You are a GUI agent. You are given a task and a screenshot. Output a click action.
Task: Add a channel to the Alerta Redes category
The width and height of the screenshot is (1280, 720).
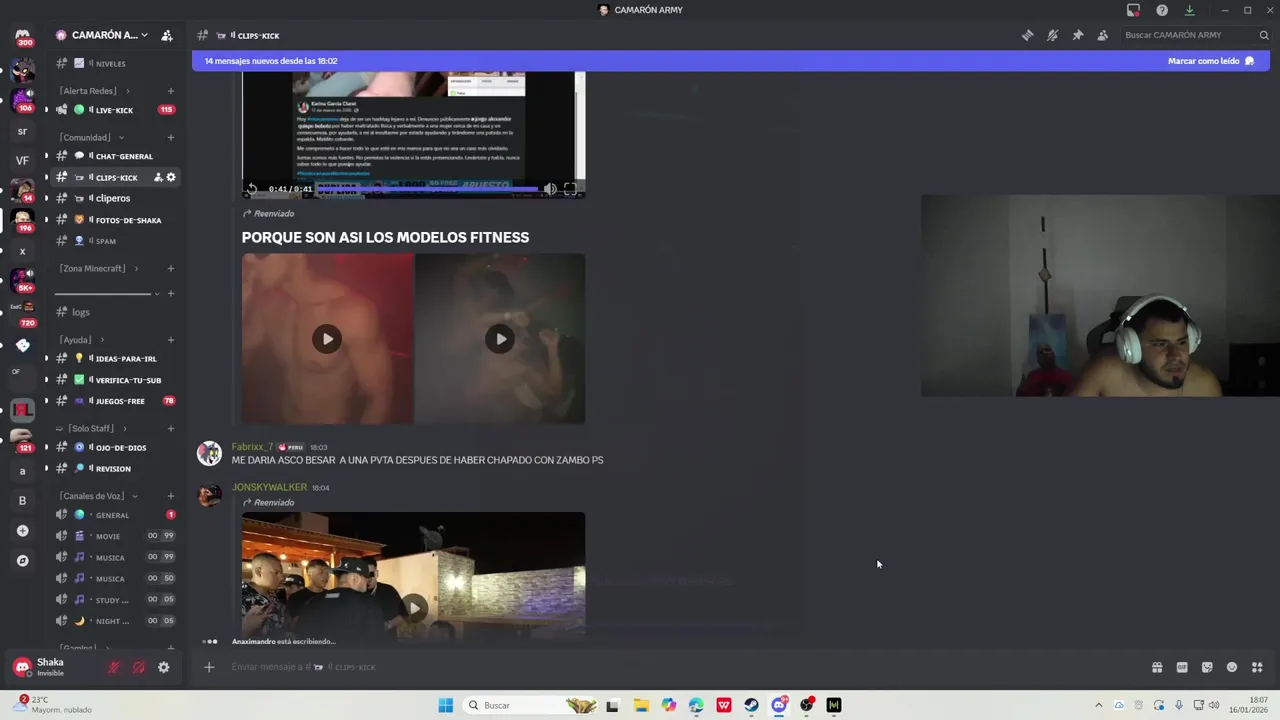pos(171,91)
